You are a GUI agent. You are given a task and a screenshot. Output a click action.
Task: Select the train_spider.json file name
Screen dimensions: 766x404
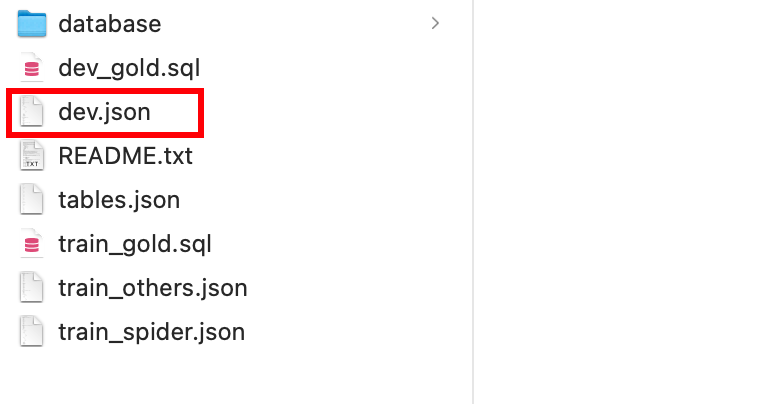pyautogui.click(x=151, y=332)
